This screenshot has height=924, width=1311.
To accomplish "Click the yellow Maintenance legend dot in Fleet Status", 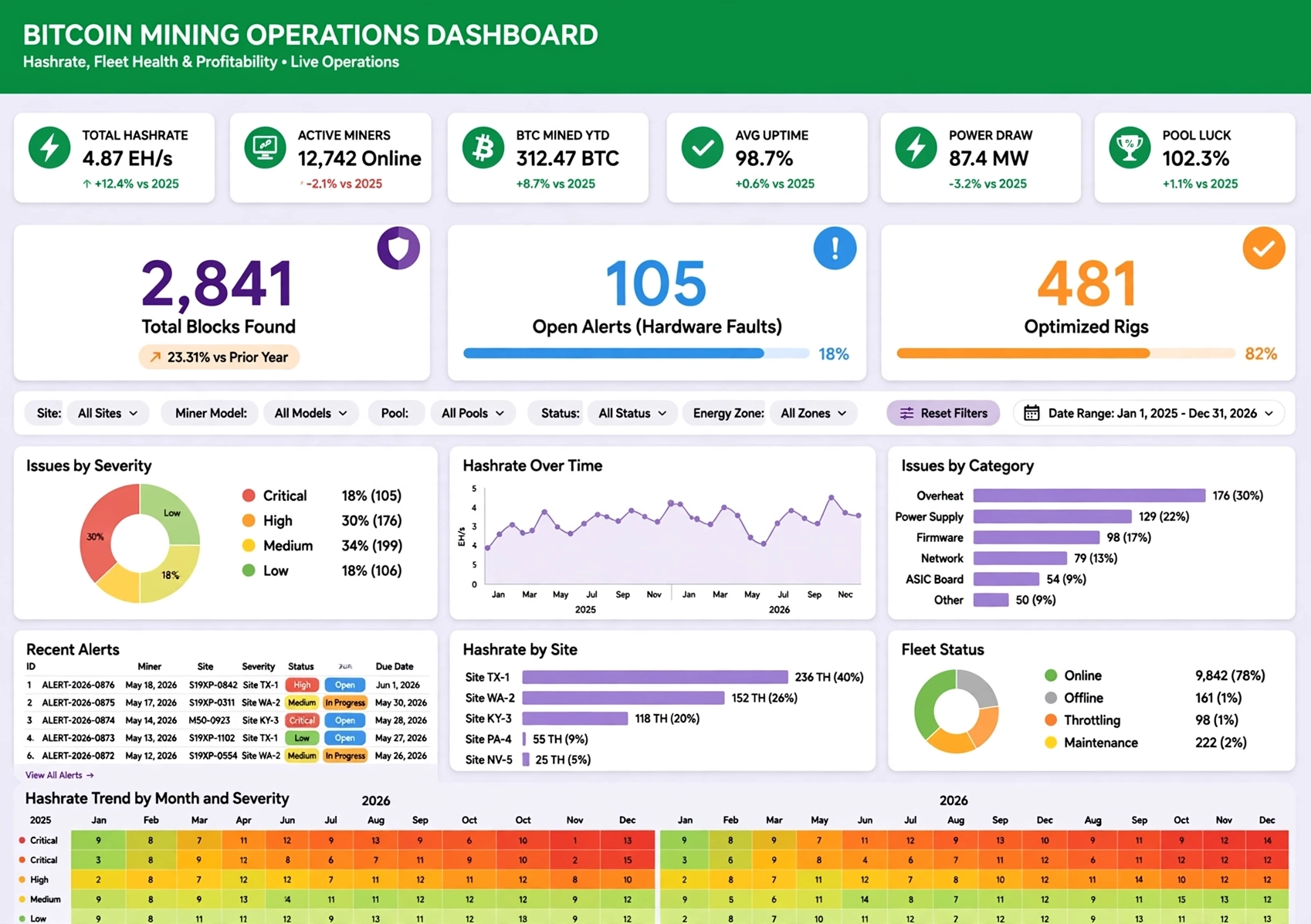I will (1051, 743).
